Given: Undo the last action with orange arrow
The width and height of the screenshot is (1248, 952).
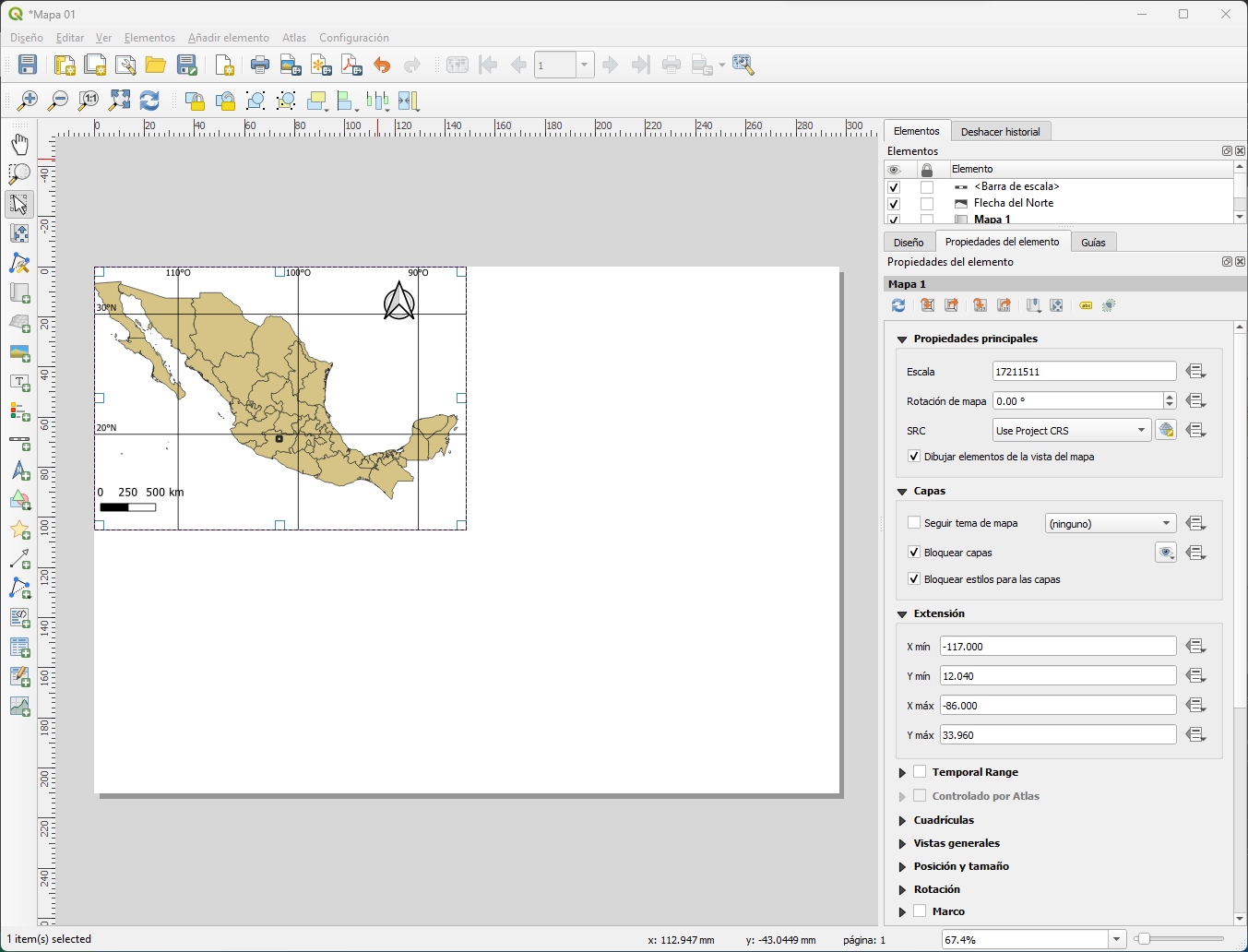Looking at the screenshot, I should point(382,65).
